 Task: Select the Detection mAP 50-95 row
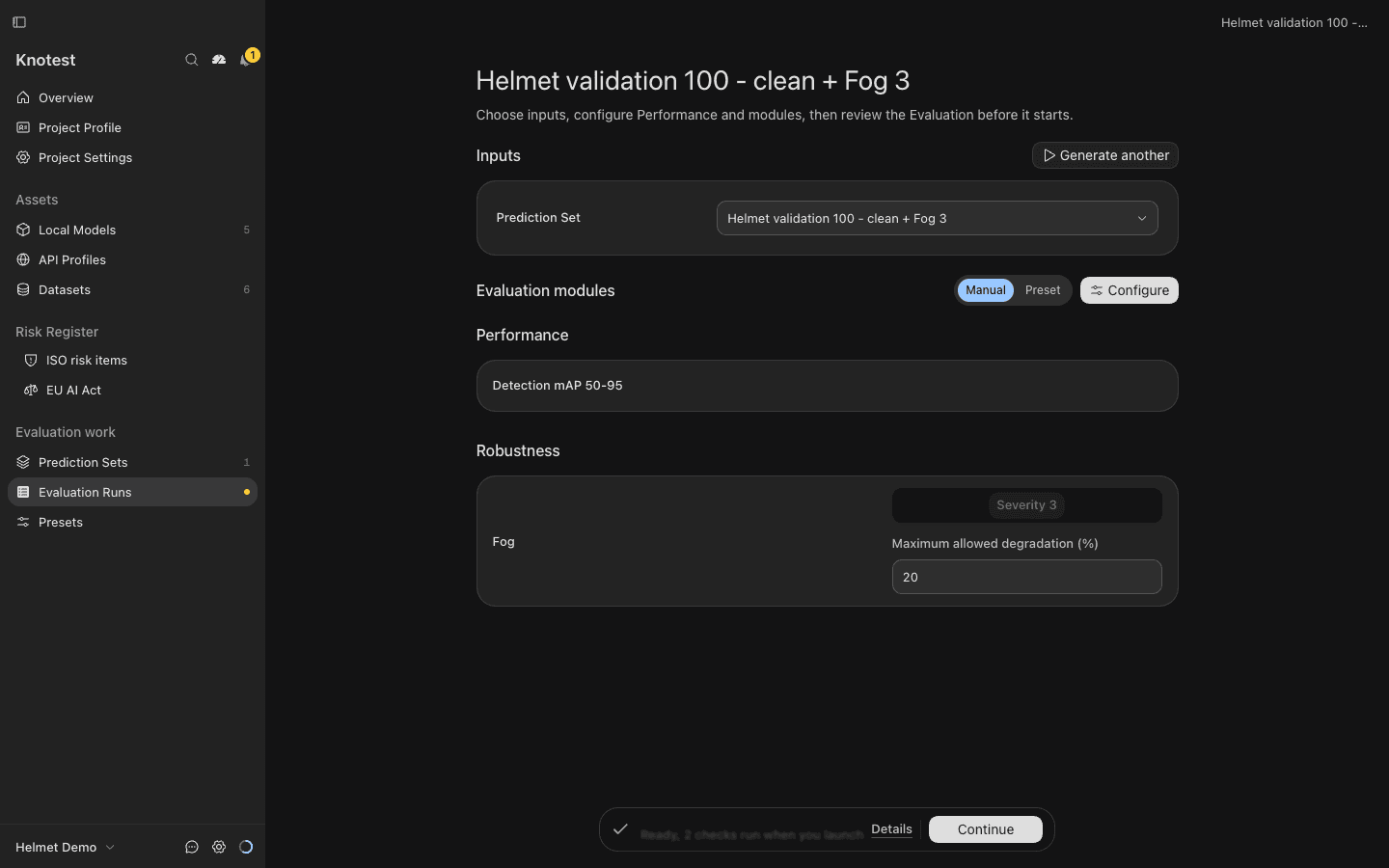(x=828, y=386)
